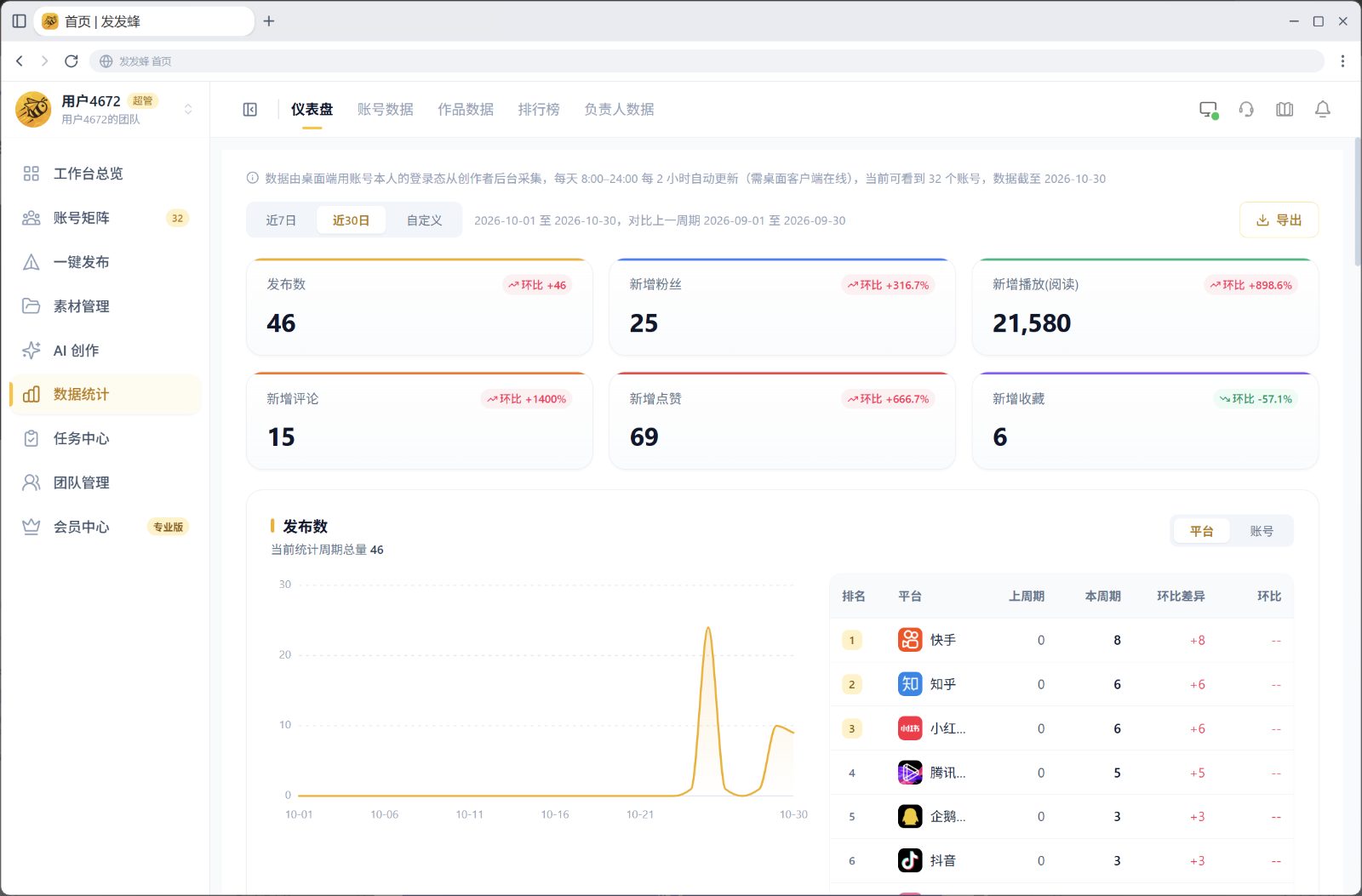Screen dimensions: 1362x896
Task: Open 任务中心 in the sidebar
Action: [105, 438]
